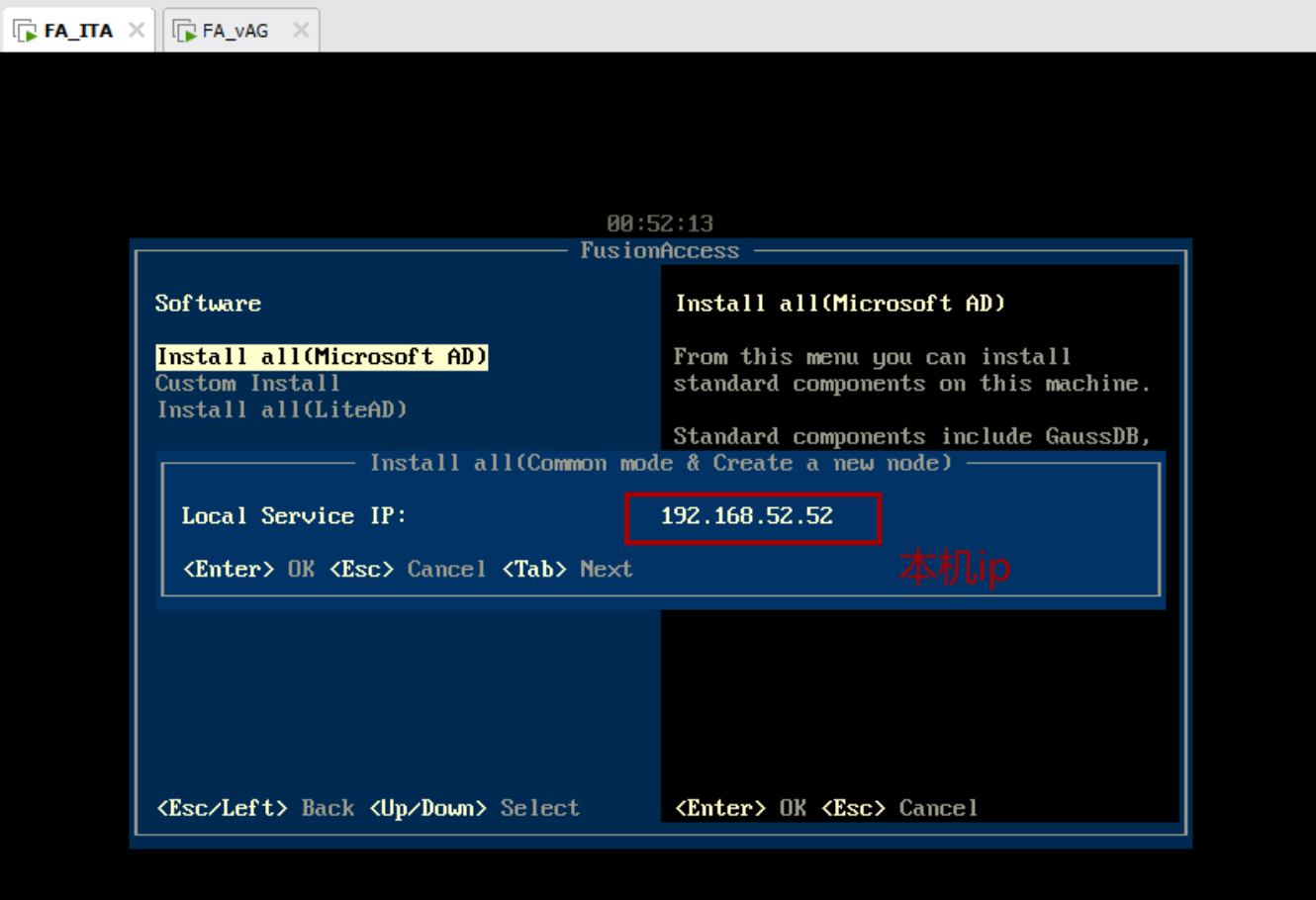Select the Custom Install option
The image size is (1316, 900).
tap(247, 383)
